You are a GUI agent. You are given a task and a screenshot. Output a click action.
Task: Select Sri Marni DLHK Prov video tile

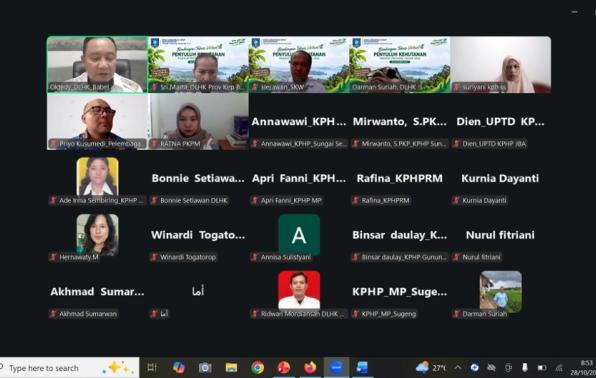[198, 65]
